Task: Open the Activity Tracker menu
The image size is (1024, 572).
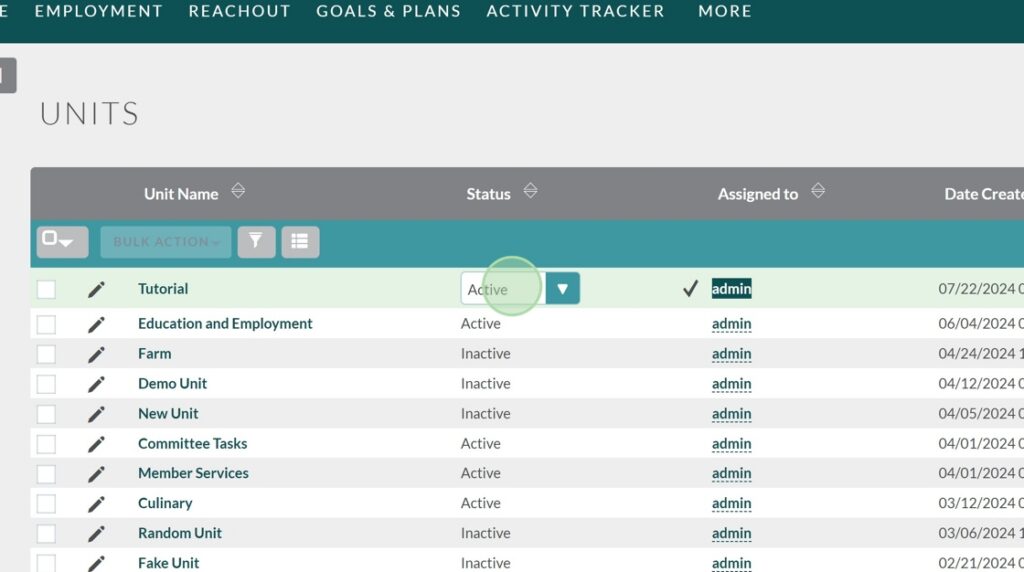Action: click(575, 12)
